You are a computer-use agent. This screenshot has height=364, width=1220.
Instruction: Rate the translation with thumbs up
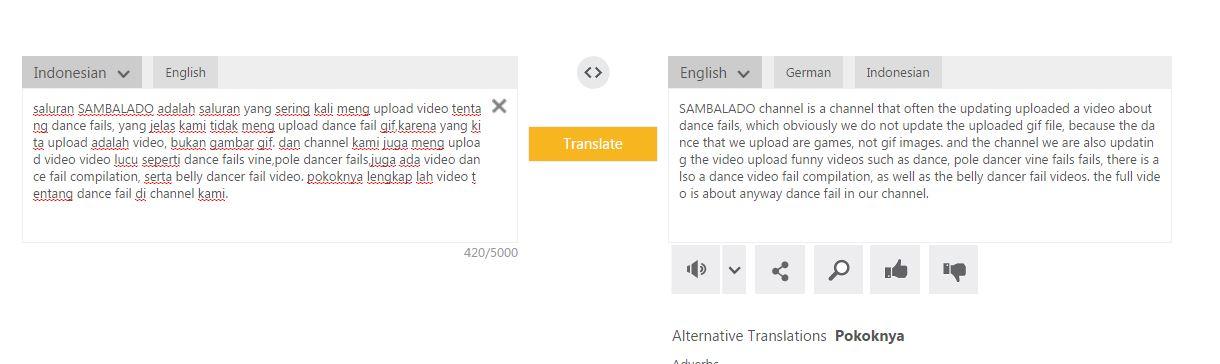click(x=895, y=270)
